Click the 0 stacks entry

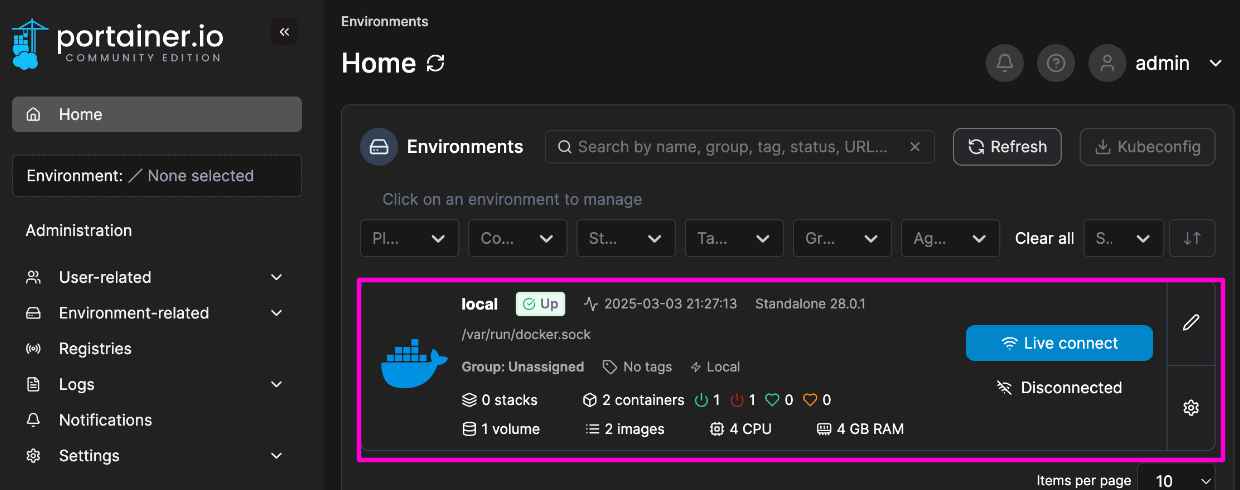click(499, 400)
